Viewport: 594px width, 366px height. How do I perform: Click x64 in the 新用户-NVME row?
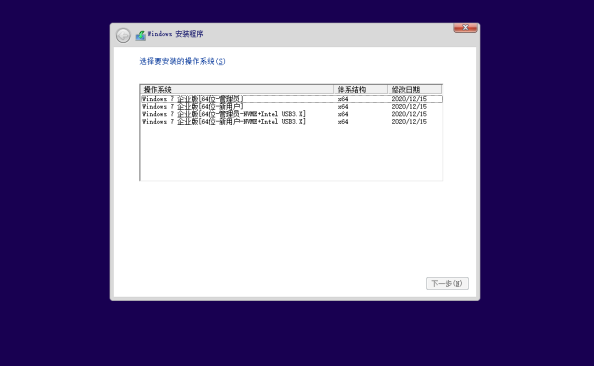click(343, 122)
